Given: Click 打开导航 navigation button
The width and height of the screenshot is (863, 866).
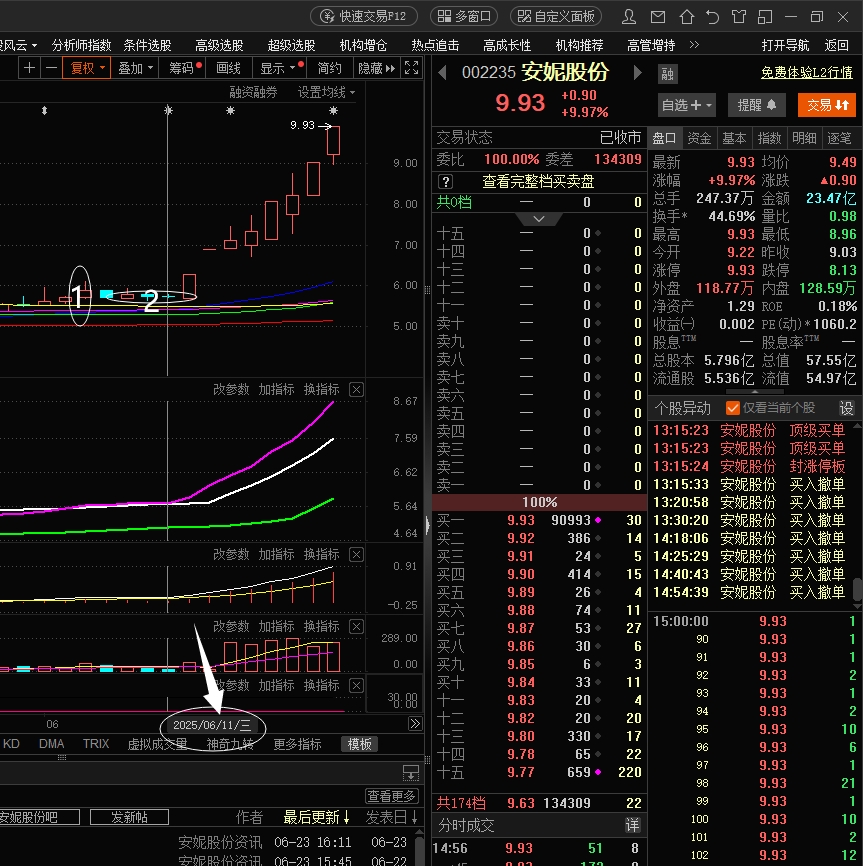Looking at the screenshot, I should tap(785, 45).
